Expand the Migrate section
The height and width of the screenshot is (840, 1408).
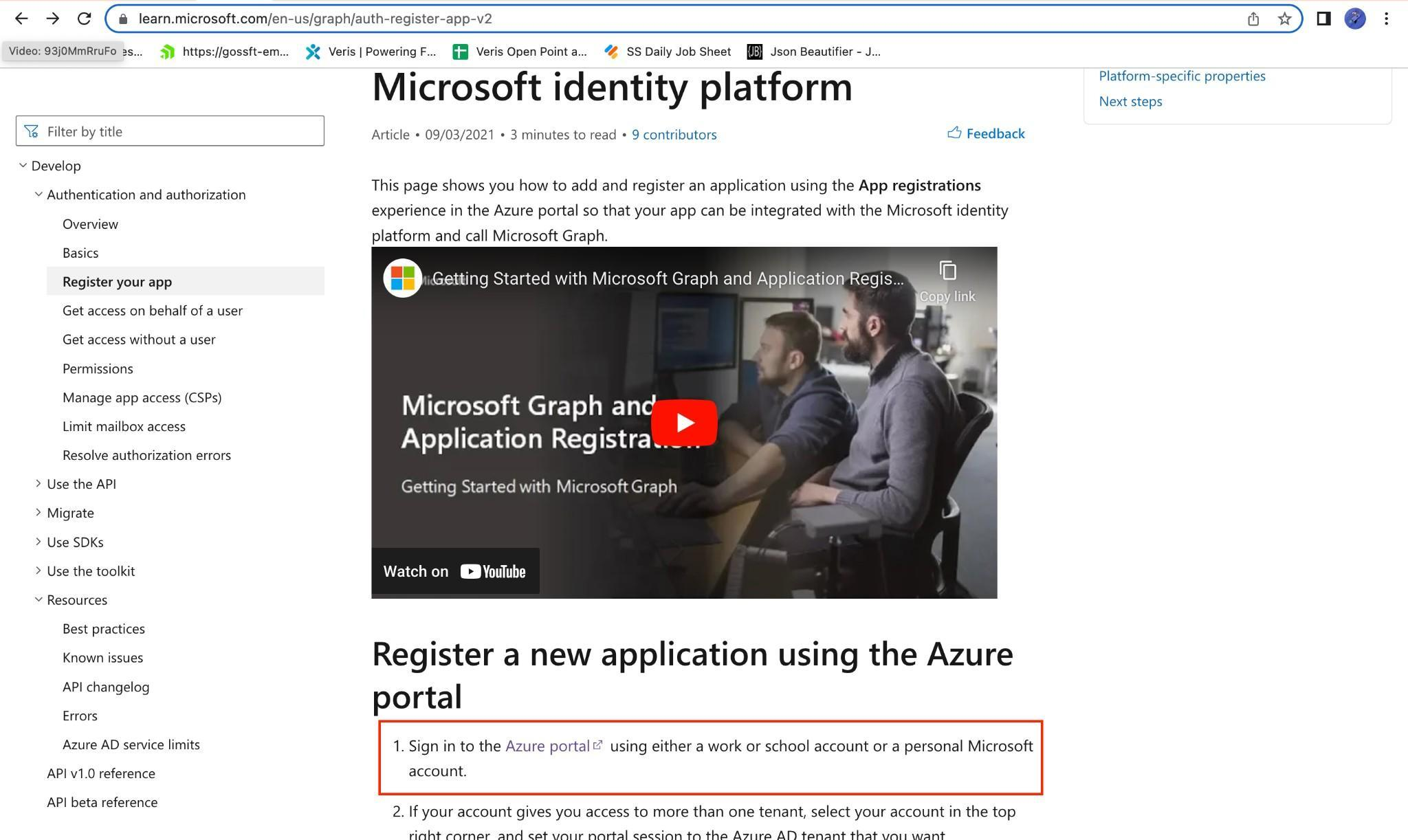pyautogui.click(x=38, y=513)
